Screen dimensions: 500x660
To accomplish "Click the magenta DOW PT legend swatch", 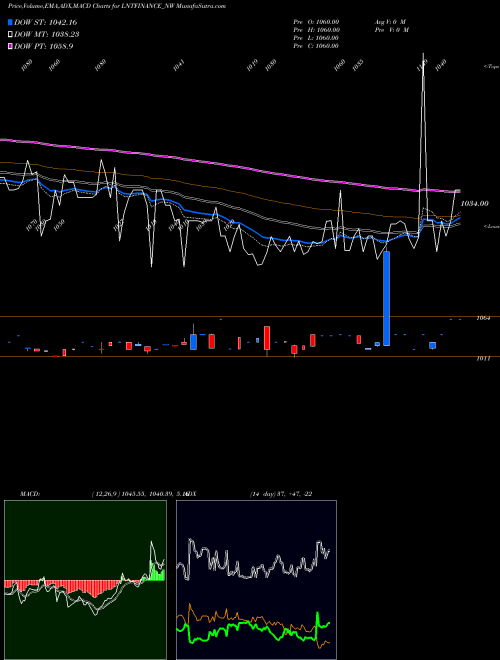I will (10, 46).
